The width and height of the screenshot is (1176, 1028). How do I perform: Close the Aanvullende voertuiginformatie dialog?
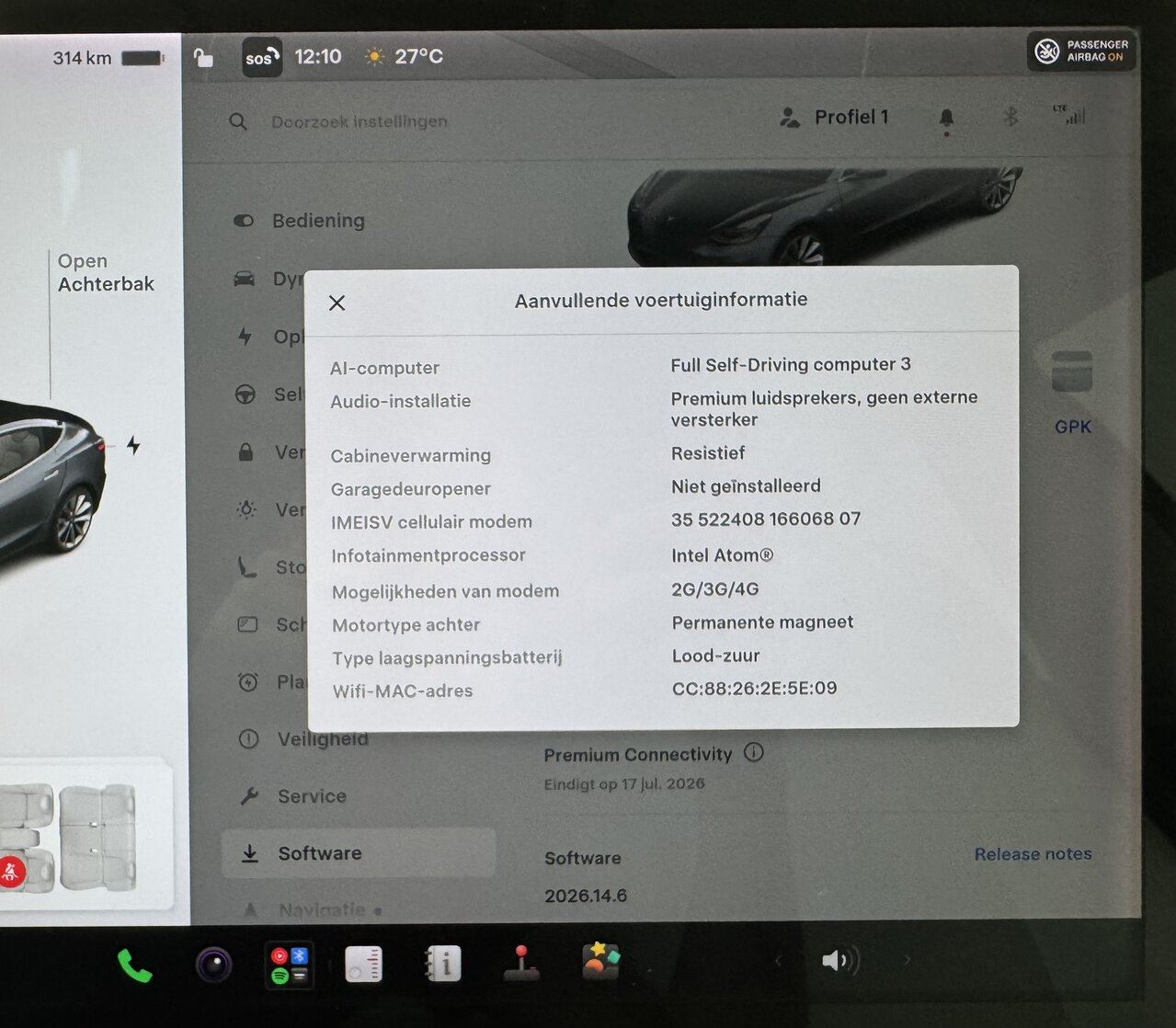pos(337,303)
